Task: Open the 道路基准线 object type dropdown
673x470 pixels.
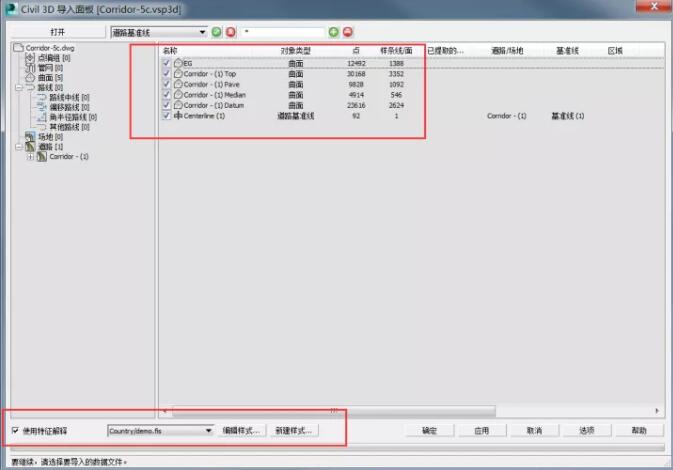Action: 159,32
